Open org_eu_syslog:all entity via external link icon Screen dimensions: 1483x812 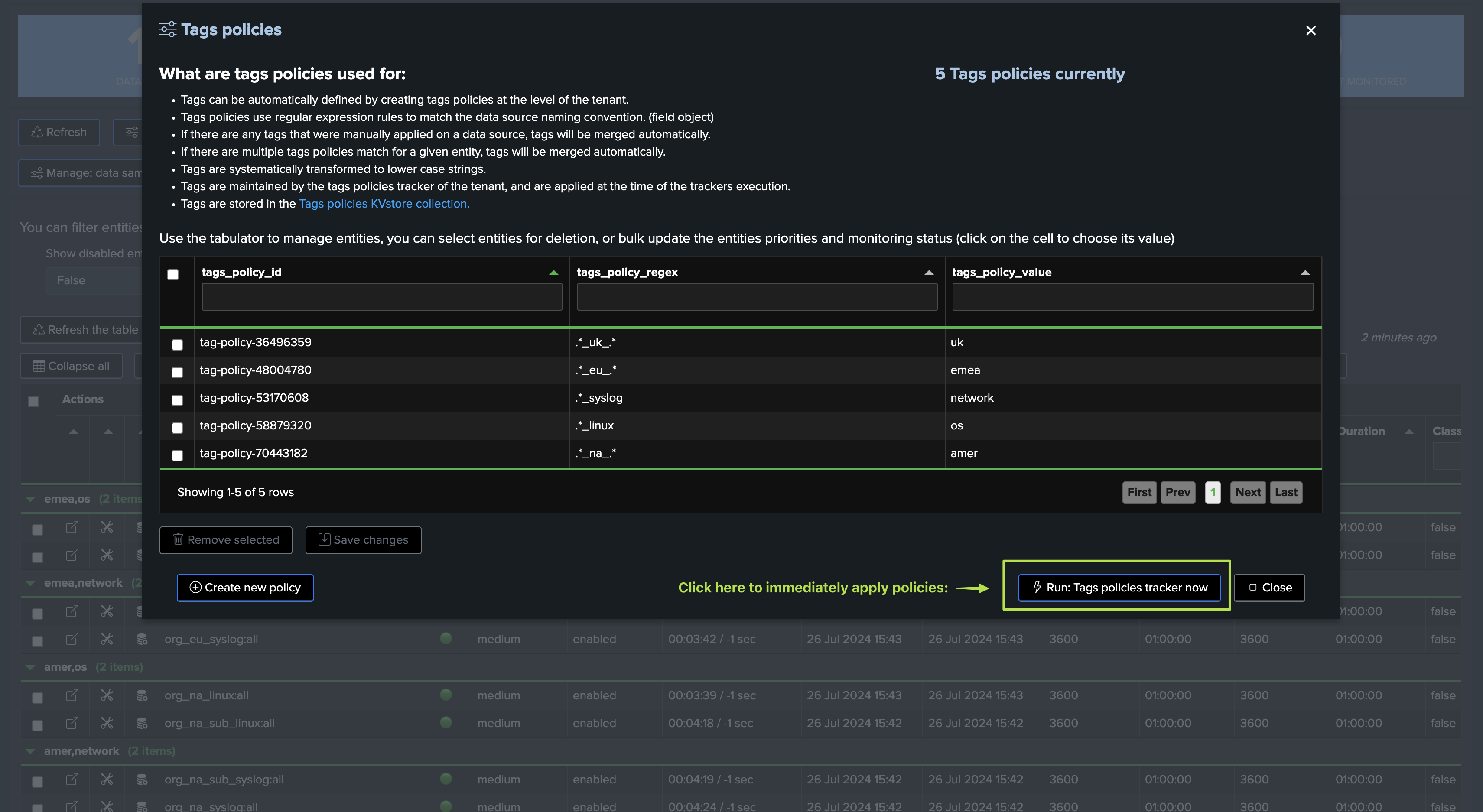(72, 639)
